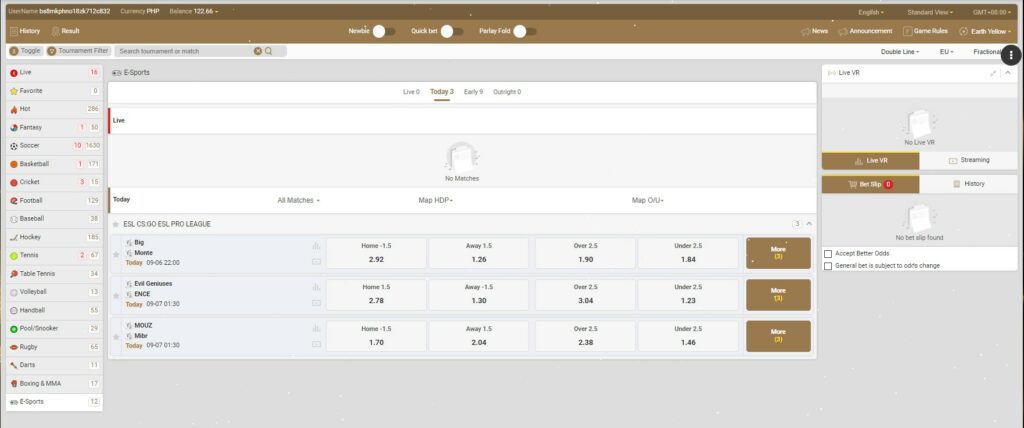Switch to the Live 0 tab
1024x428 pixels.
click(x=411, y=92)
